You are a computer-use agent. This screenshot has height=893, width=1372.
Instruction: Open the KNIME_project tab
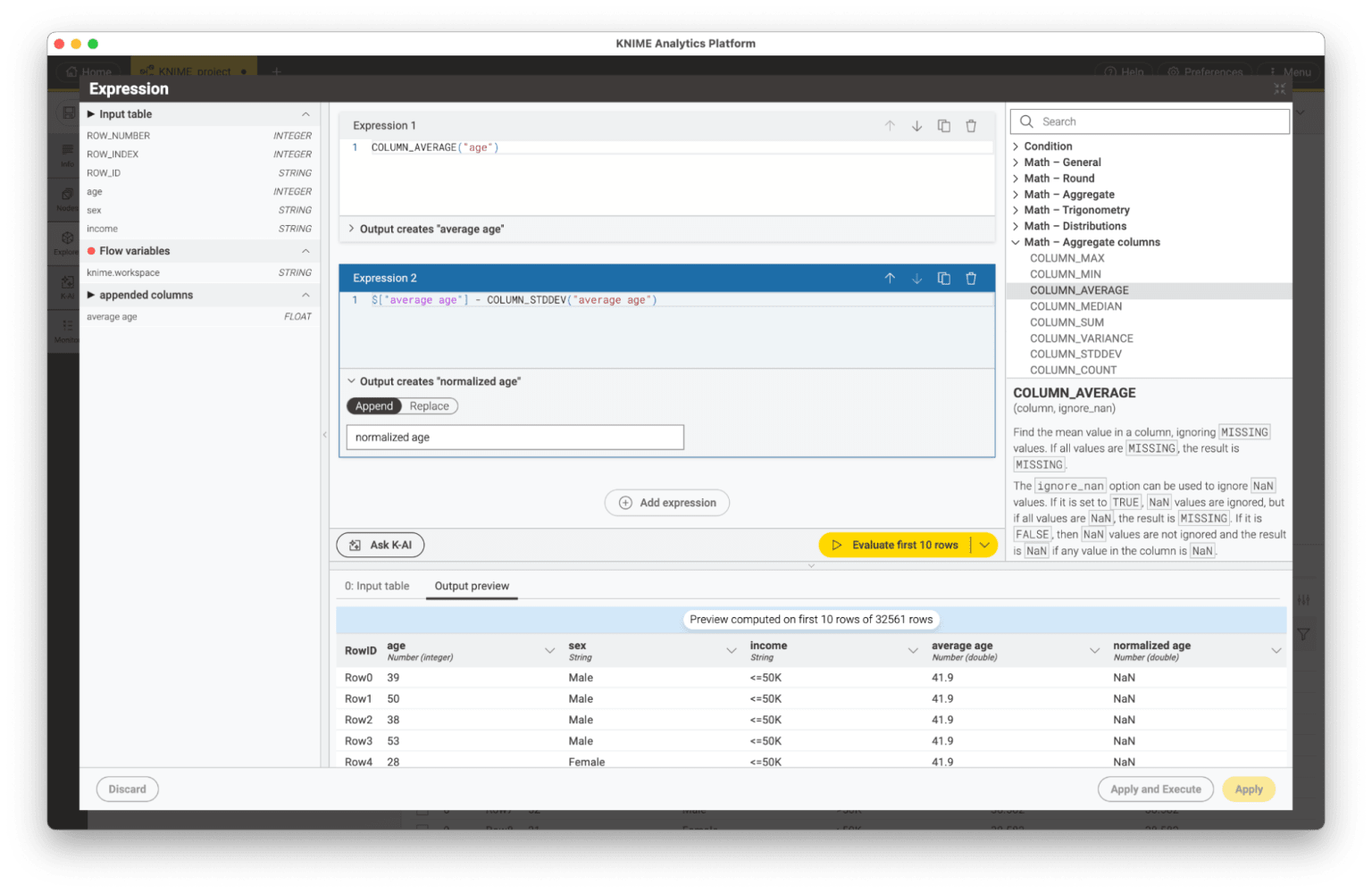click(194, 71)
